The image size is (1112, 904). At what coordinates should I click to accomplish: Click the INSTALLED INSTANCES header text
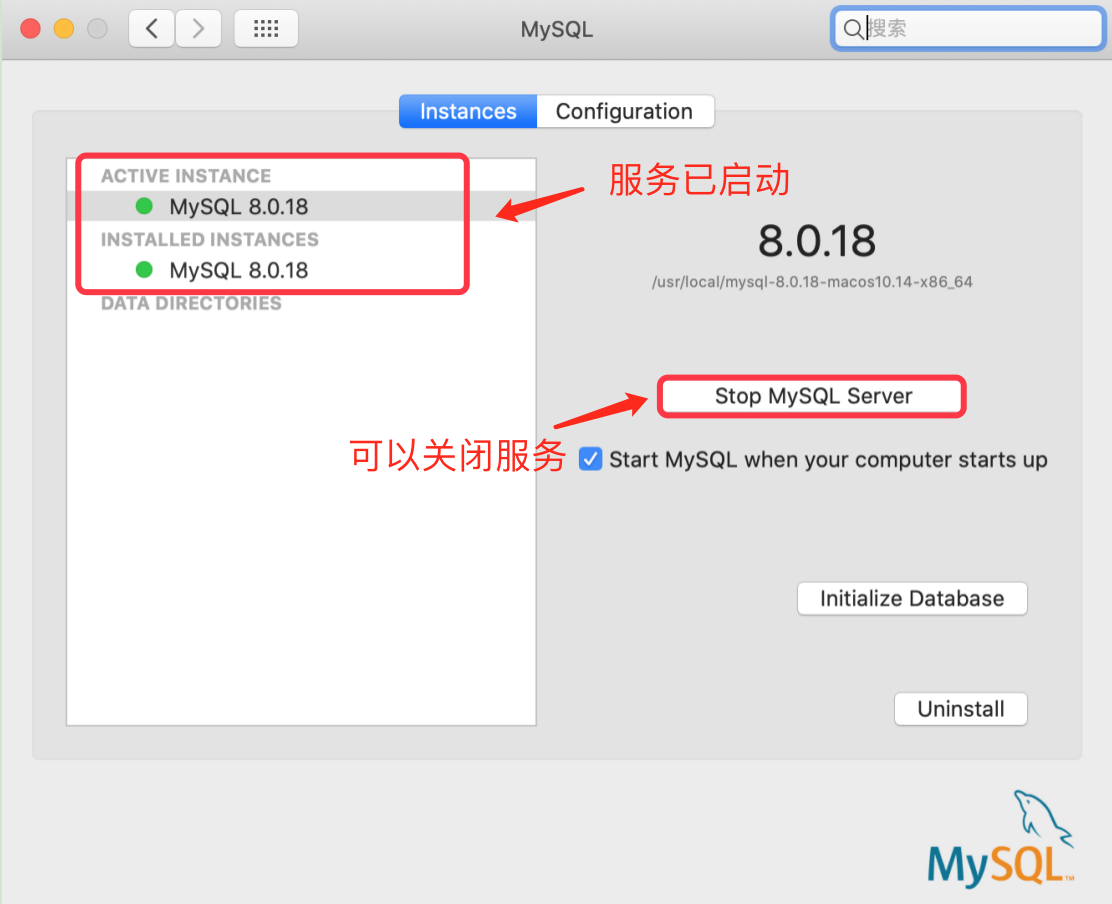(x=210, y=239)
